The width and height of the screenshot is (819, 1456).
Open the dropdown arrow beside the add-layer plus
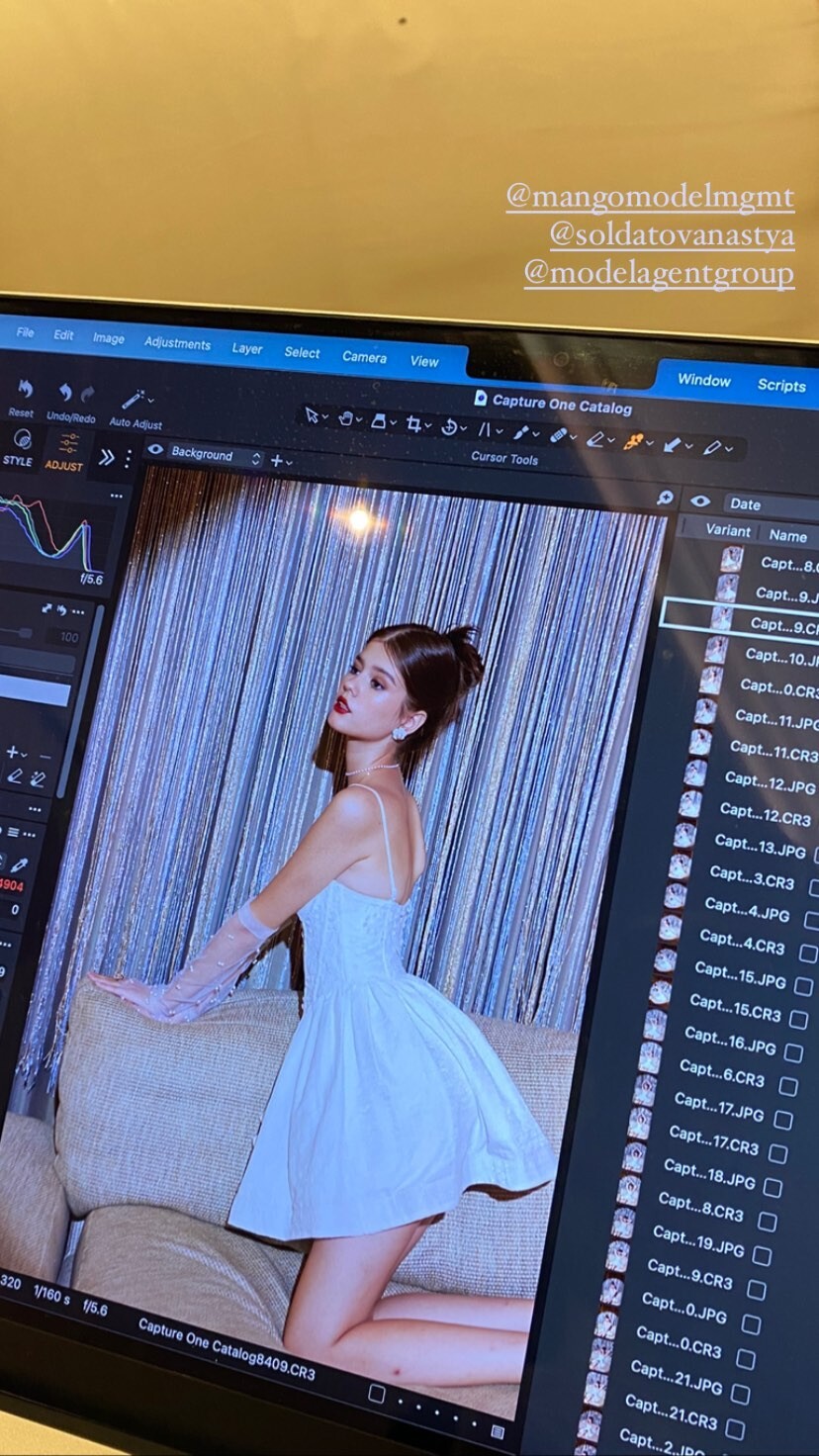[x=290, y=463]
